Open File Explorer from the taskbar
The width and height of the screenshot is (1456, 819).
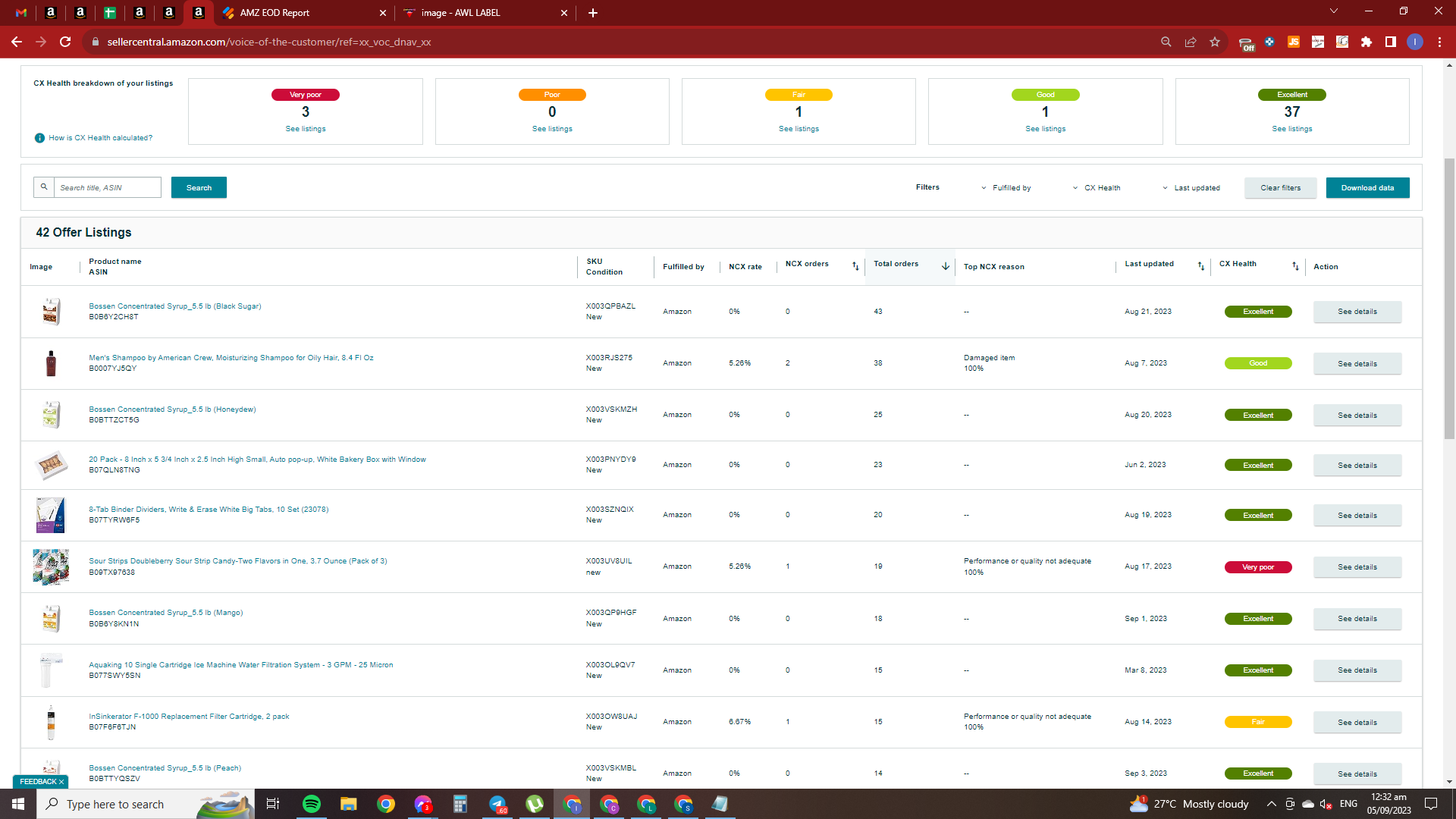tap(348, 804)
